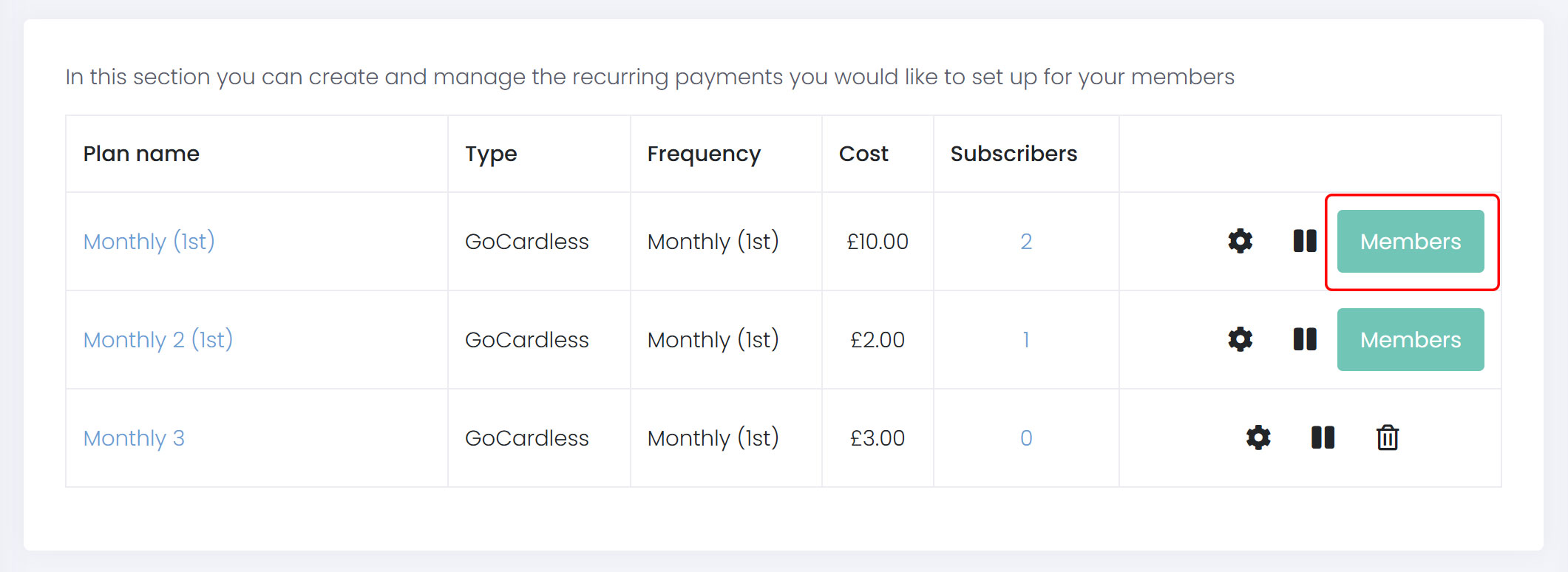View Members of the Monthly 2 (1st) plan
The height and width of the screenshot is (572, 1568).
coord(1410,340)
